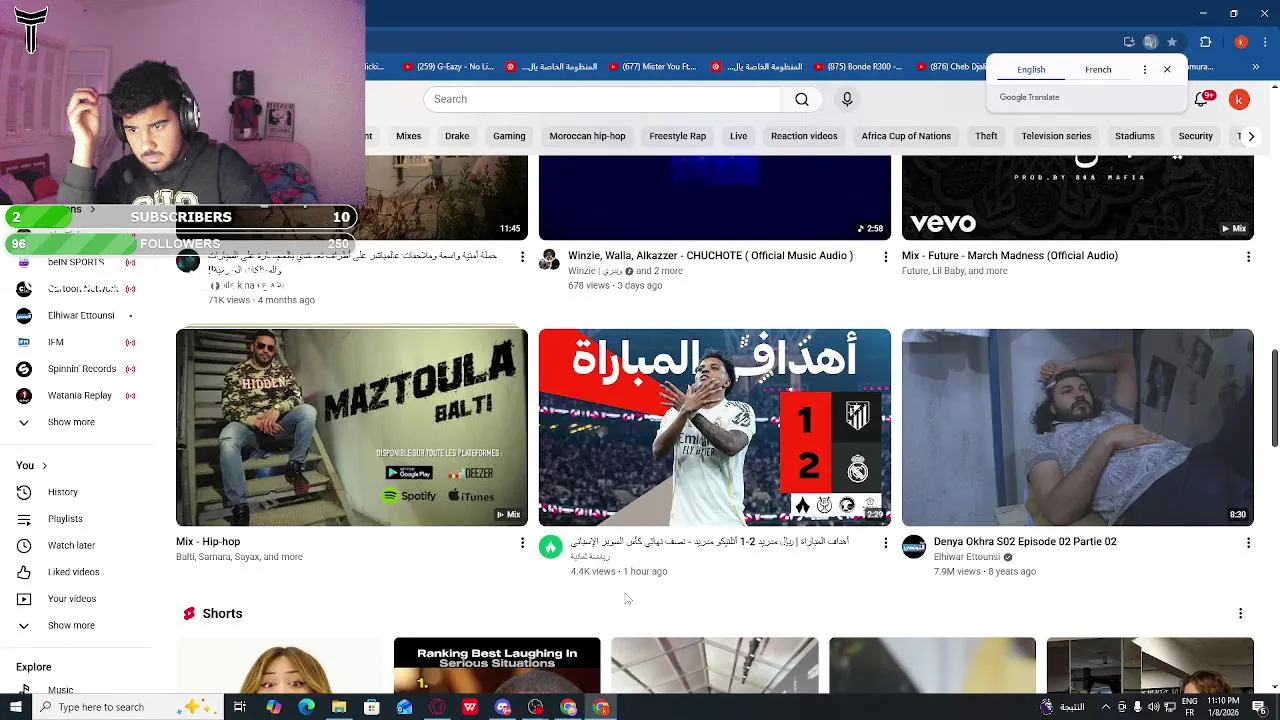Open Maztoula Balti mix thumbnail

[352, 427]
